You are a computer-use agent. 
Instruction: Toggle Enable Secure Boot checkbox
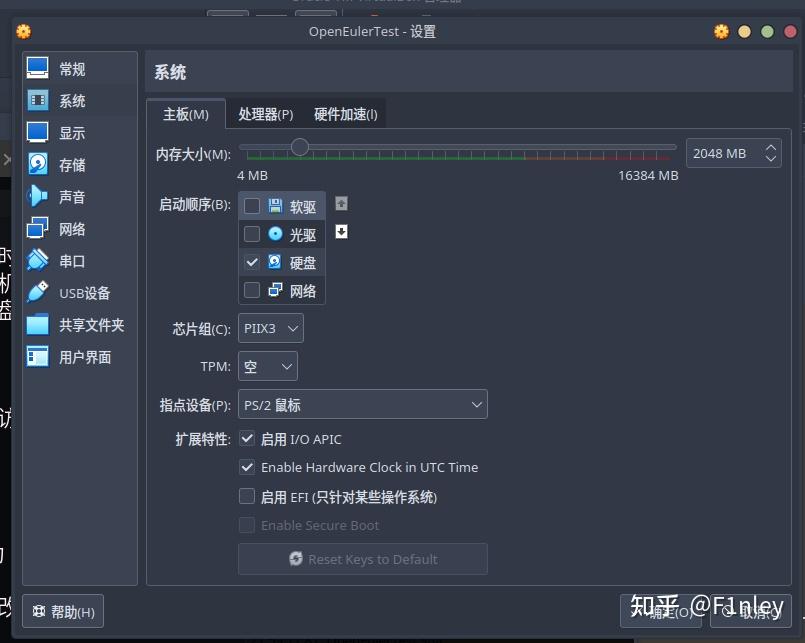(x=247, y=525)
